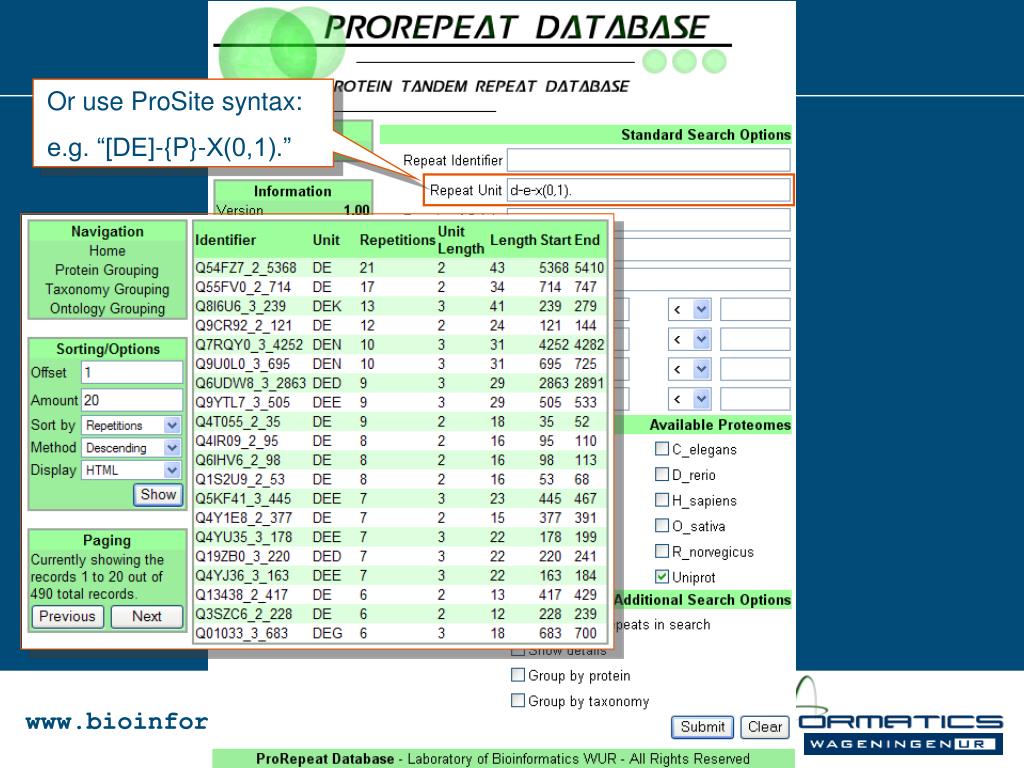Viewport: 1024px width, 768px height.
Task: Check the C_elegans proteome checkbox
Action: click(662, 449)
